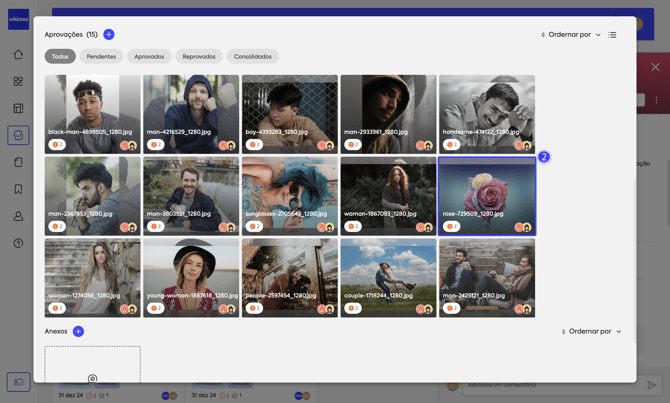Open the home icon in the sidebar
Screen dimensions: 670x403
point(18,54)
